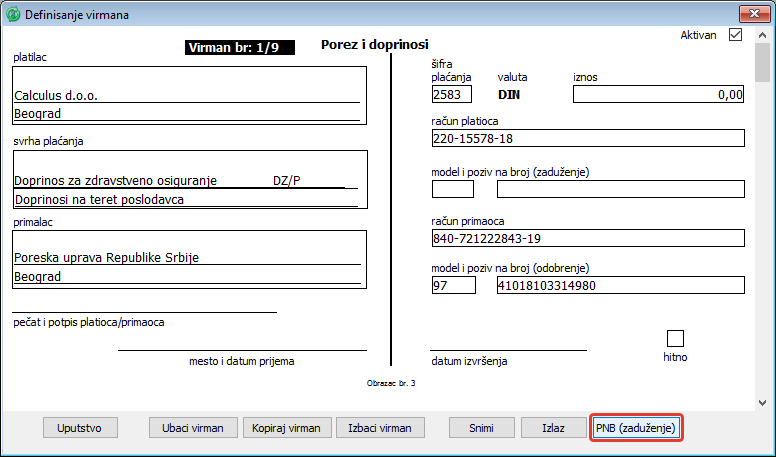Screen dimensions: 776x457
Task: Click the odobrenje model field 97
Action: coord(452,285)
